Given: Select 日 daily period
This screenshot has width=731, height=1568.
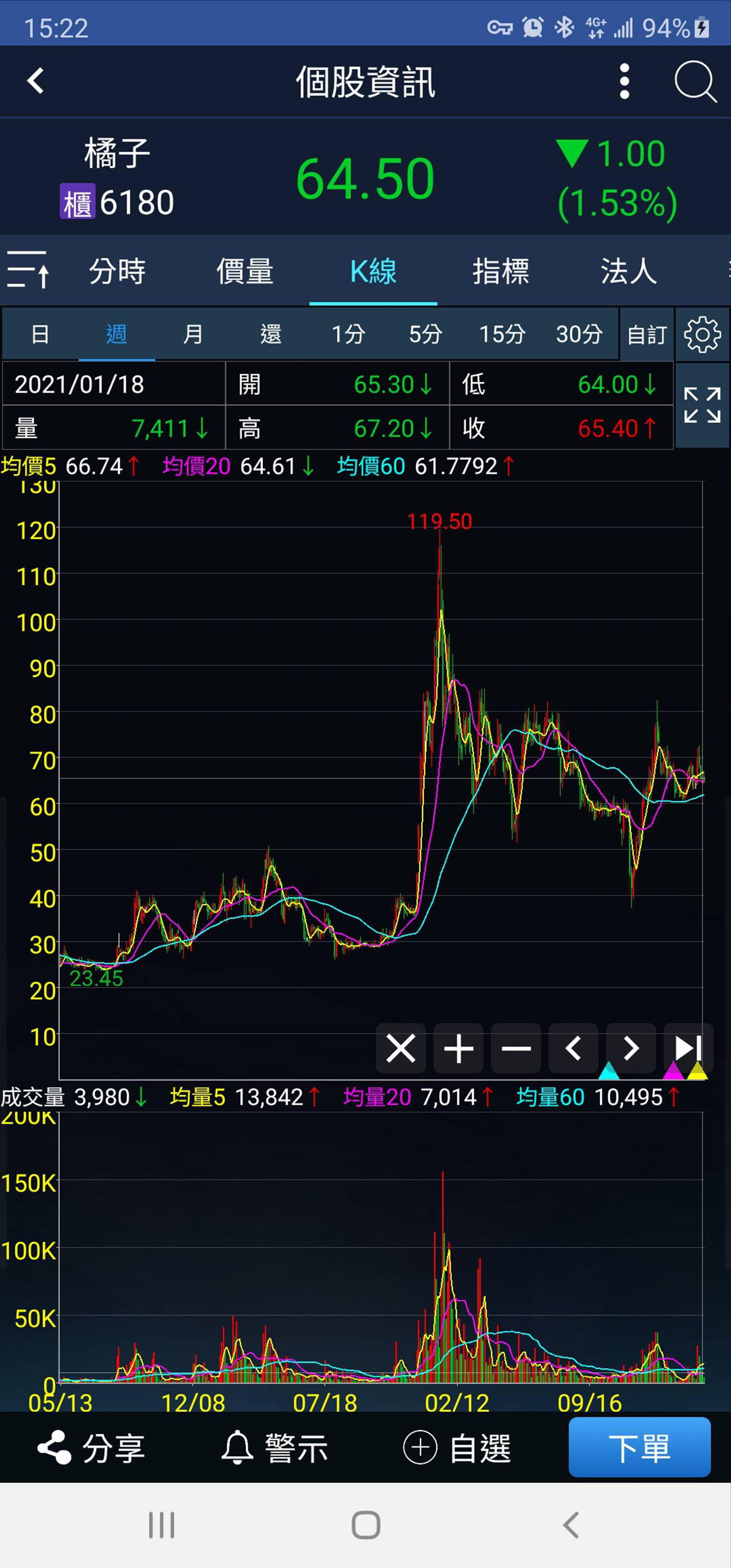Looking at the screenshot, I should (x=40, y=334).
